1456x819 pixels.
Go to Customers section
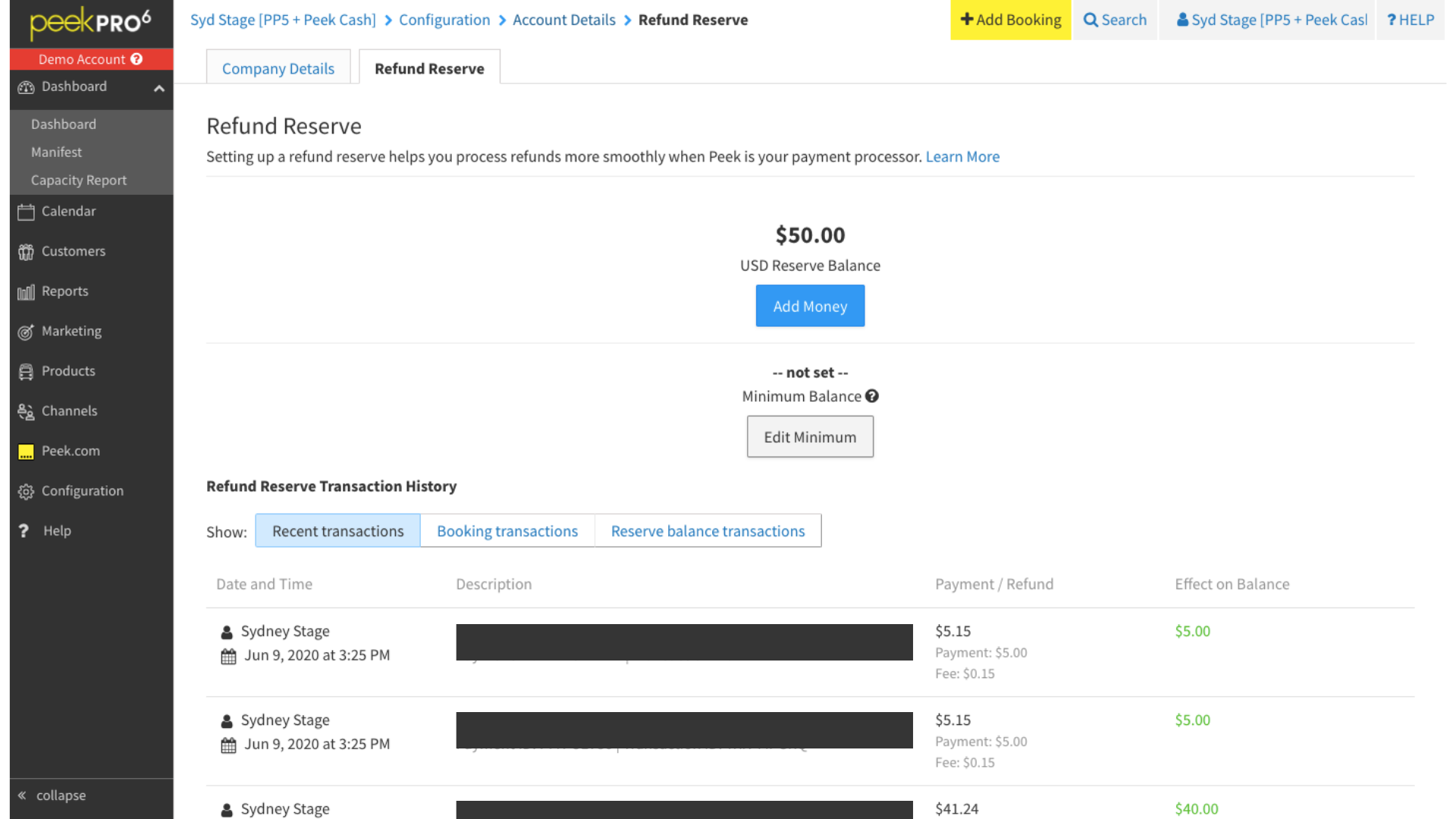74,251
